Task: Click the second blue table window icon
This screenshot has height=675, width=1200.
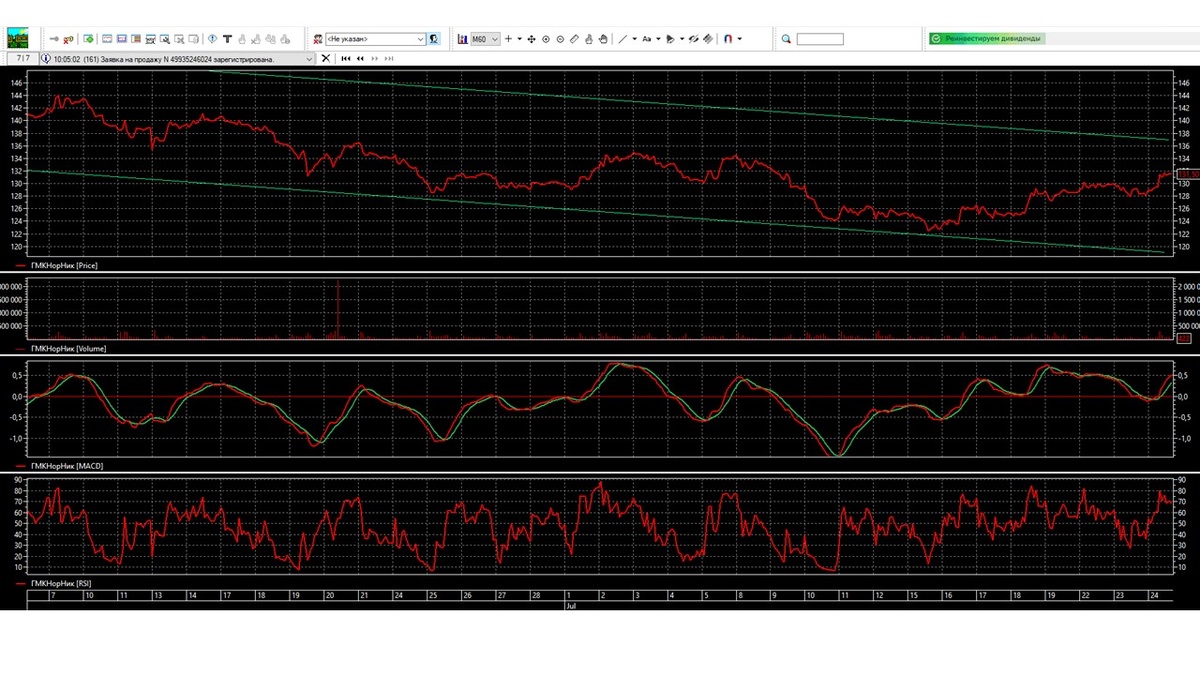Action: point(122,39)
